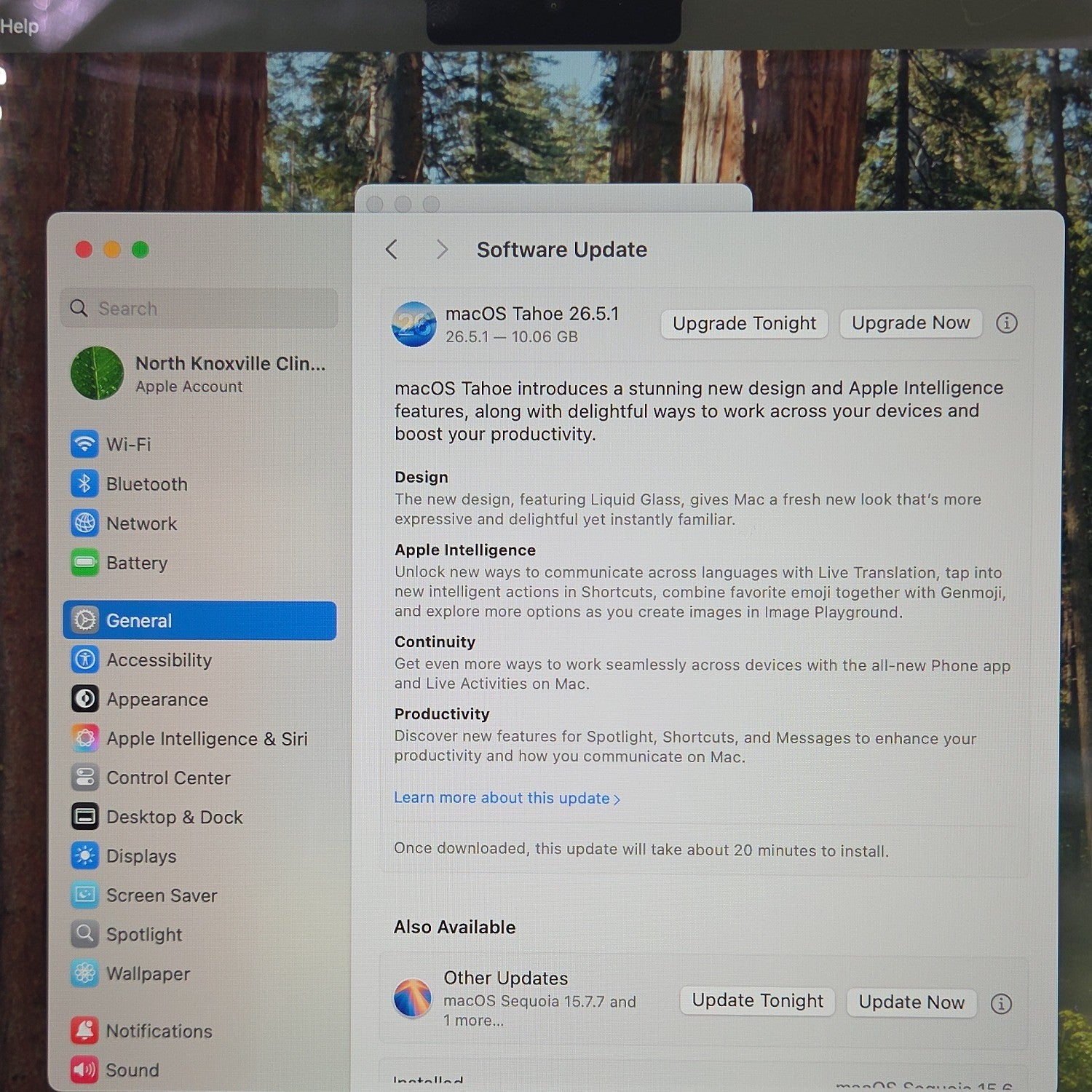Click the Also Available heading

click(x=455, y=927)
